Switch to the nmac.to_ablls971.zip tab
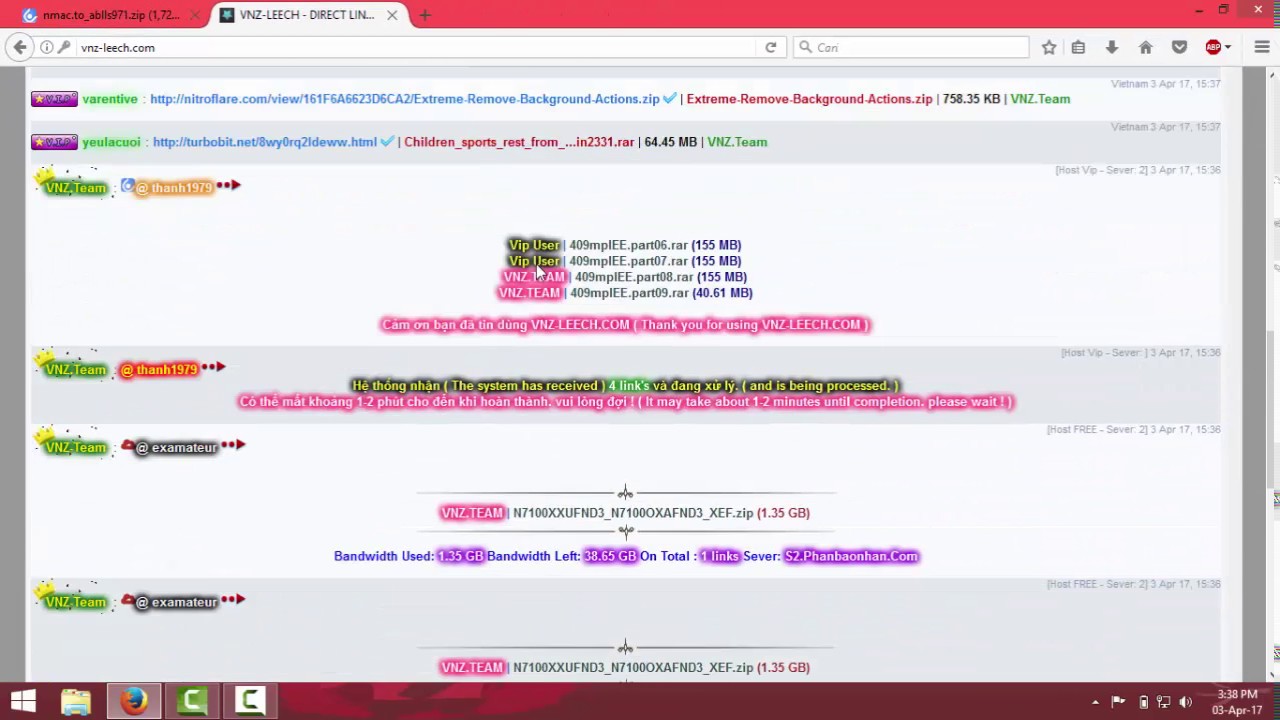 (x=110, y=15)
